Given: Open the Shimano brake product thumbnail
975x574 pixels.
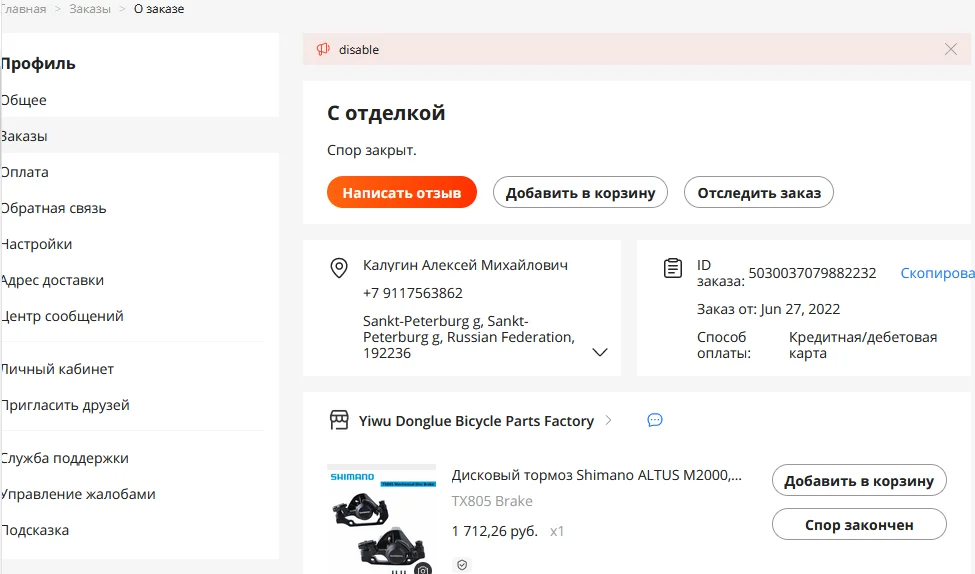Looking at the screenshot, I should coord(381,520).
